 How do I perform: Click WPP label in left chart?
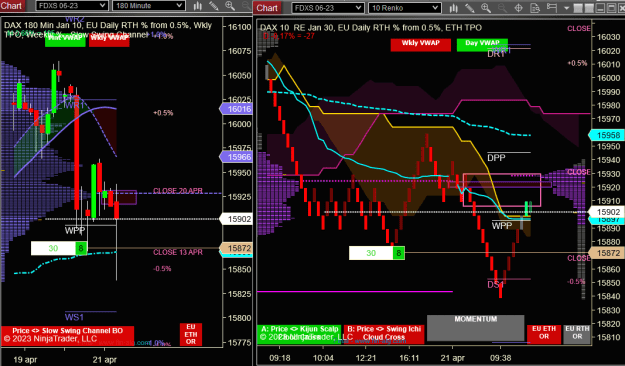pos(75,230)
